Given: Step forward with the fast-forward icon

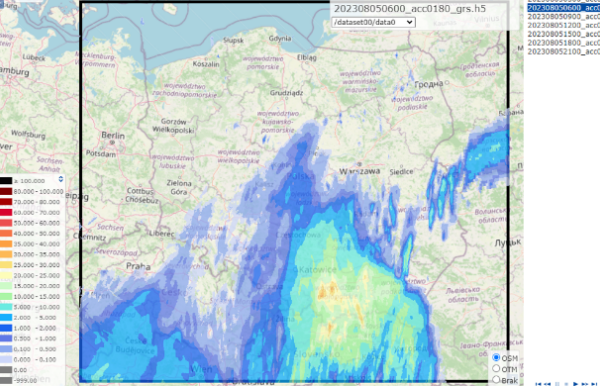Looking at the screenshot, I should pyautogui.click(x=585, y=384).
